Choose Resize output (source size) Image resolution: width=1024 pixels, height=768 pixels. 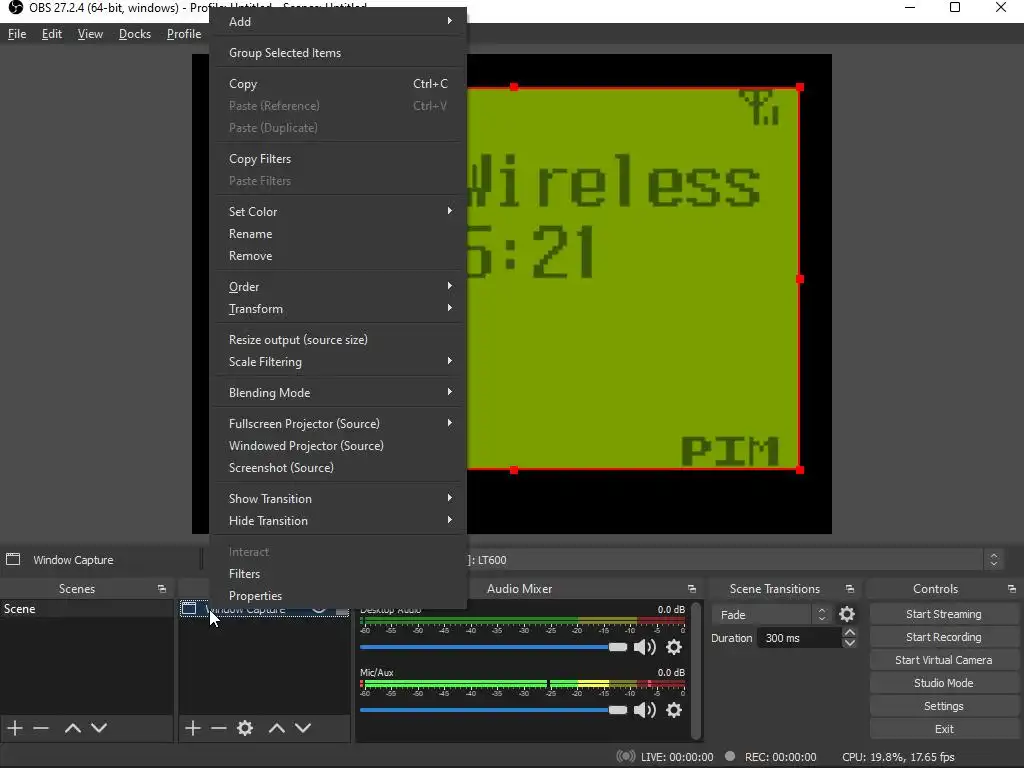[x=340, y=340]
